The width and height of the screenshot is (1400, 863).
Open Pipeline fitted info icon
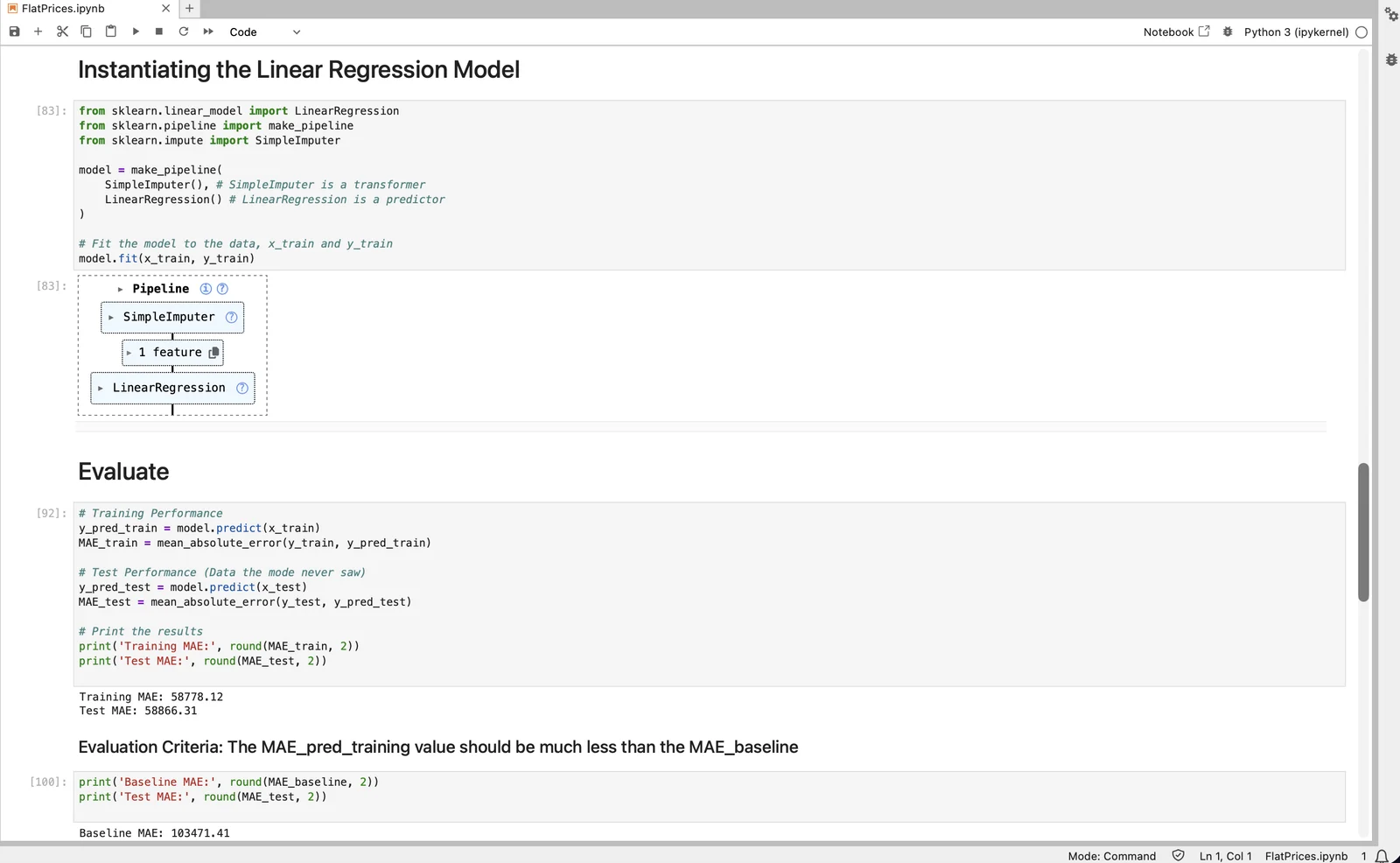[x=206, y=289]
